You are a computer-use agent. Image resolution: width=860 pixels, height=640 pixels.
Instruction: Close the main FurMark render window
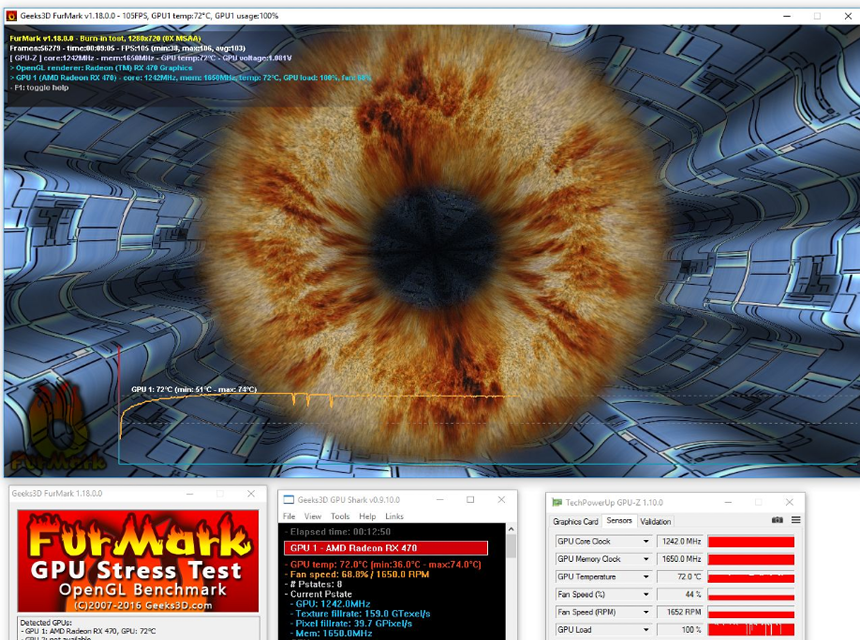click(x=847, y=16)
